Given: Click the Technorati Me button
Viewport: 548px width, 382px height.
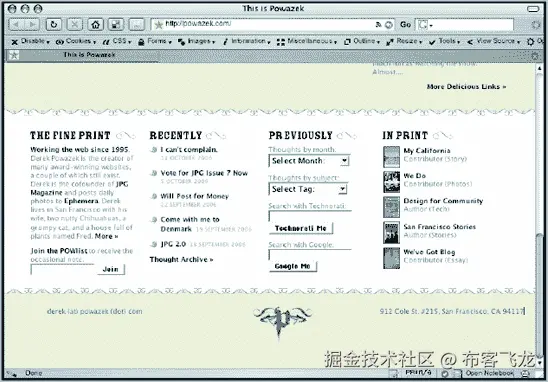Looking at the screenshot, I should tap(301, 228).
